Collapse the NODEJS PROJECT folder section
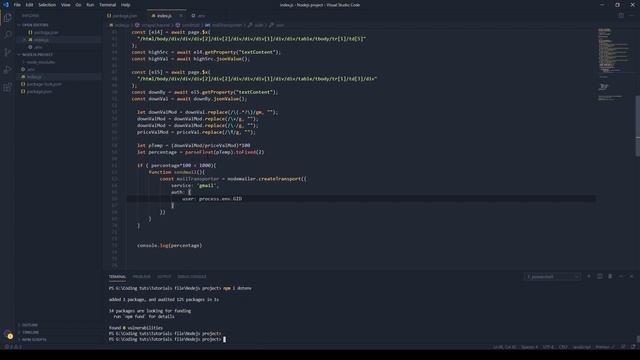 click(x=58, y=55)
